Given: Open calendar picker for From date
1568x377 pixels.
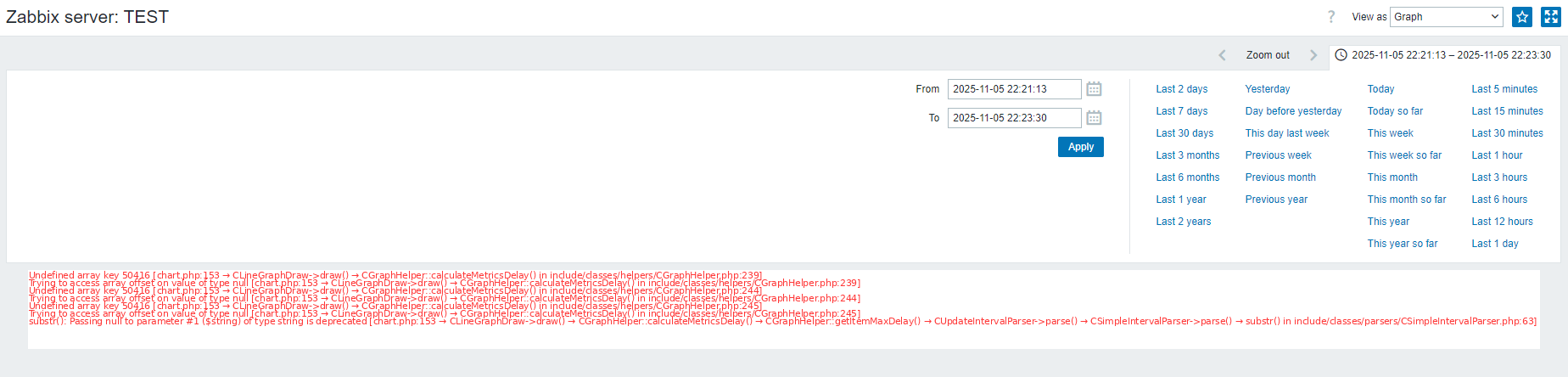Looking at the screenshot, I should [1094, 89].
